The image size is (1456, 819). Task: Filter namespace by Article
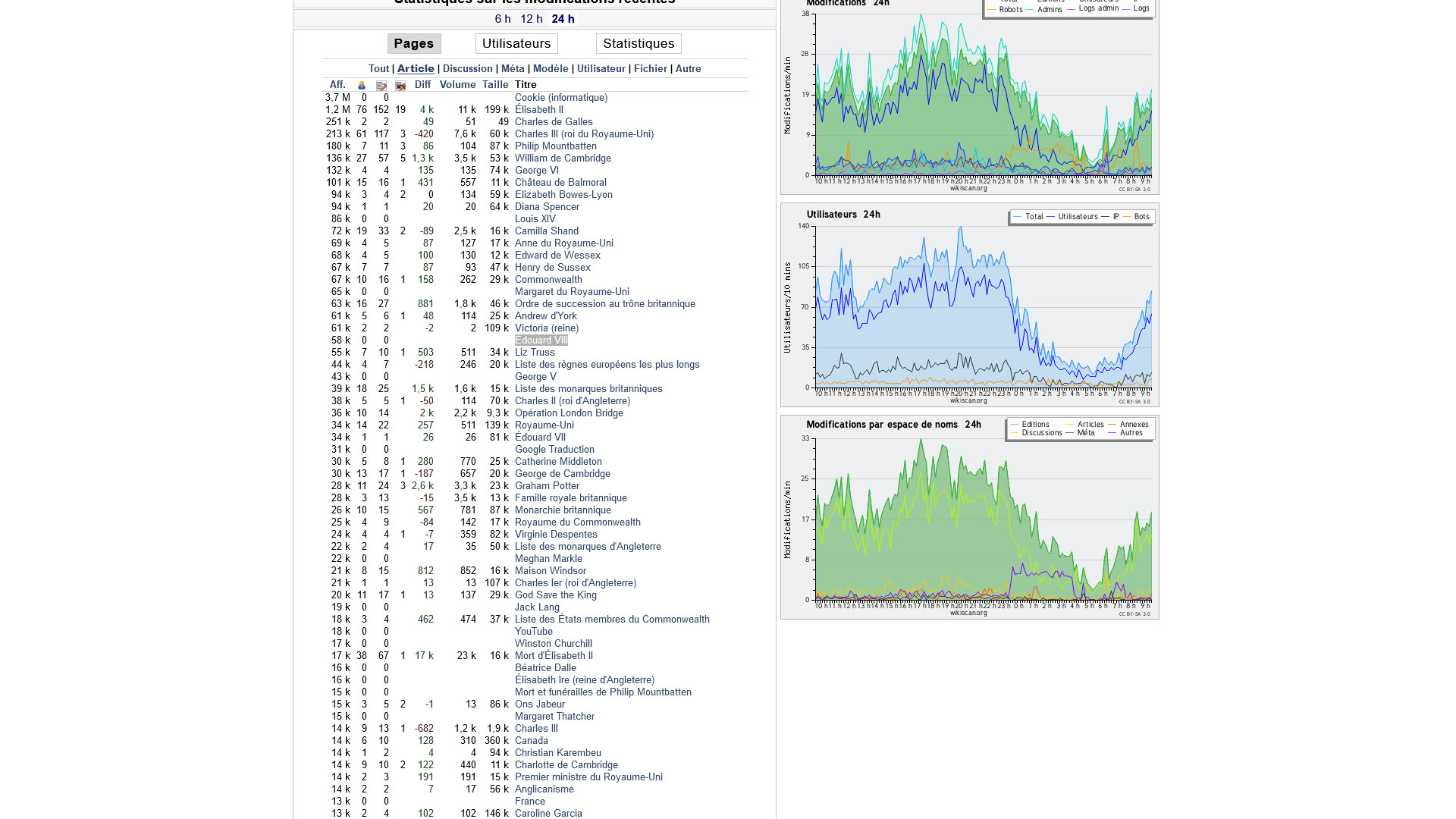click(416, 69)
